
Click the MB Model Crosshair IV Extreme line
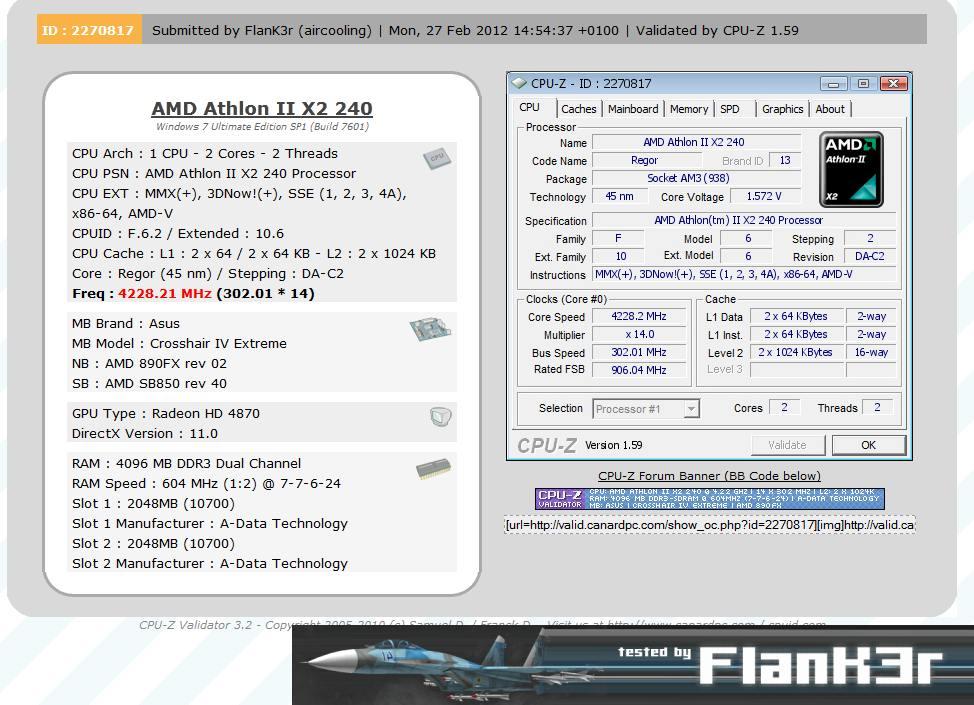click(180, 343)
